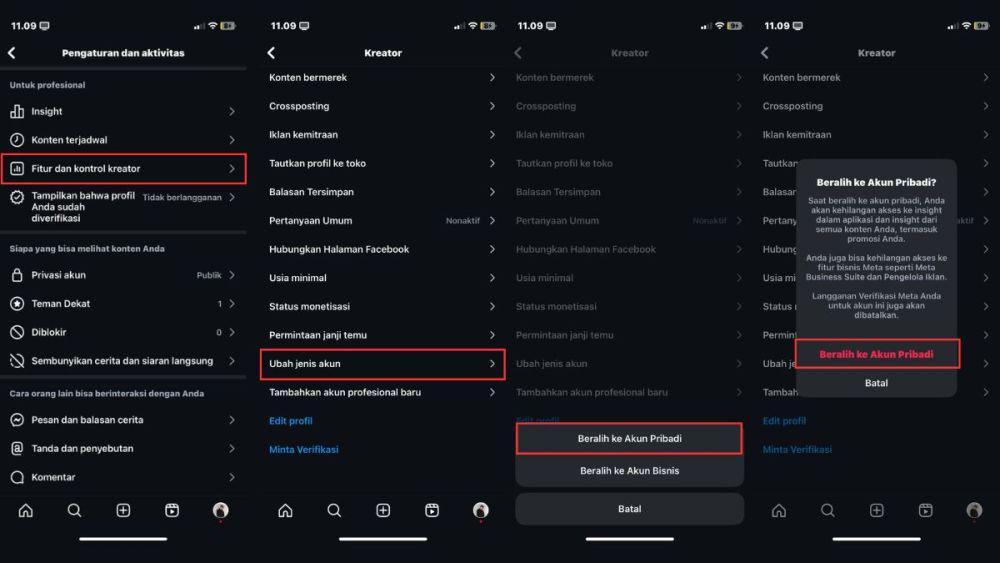Expand Privasi akun Publik chevron

(x=232, y=275)
